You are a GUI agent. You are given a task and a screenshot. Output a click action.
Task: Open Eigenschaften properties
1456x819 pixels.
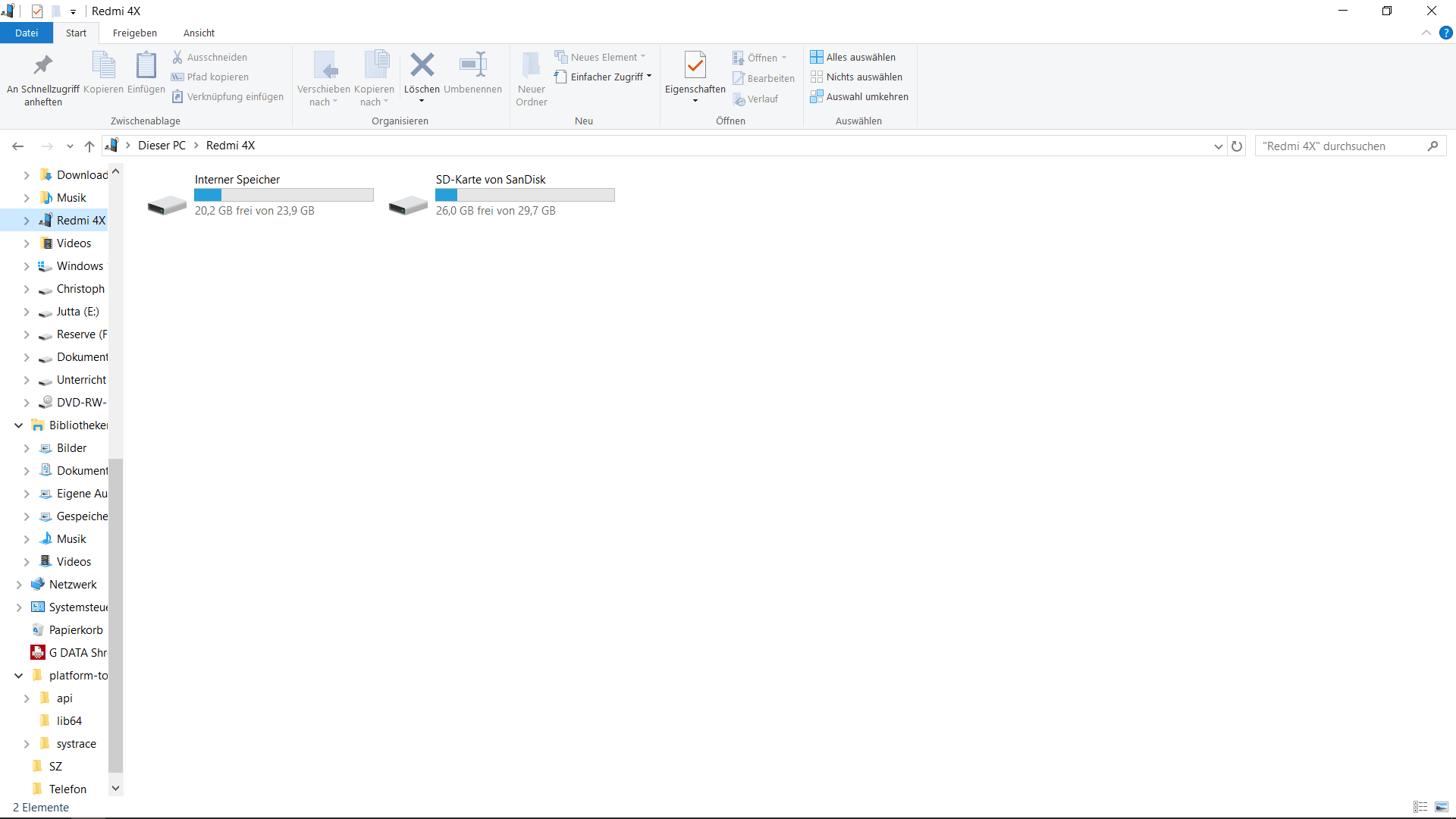695,77
